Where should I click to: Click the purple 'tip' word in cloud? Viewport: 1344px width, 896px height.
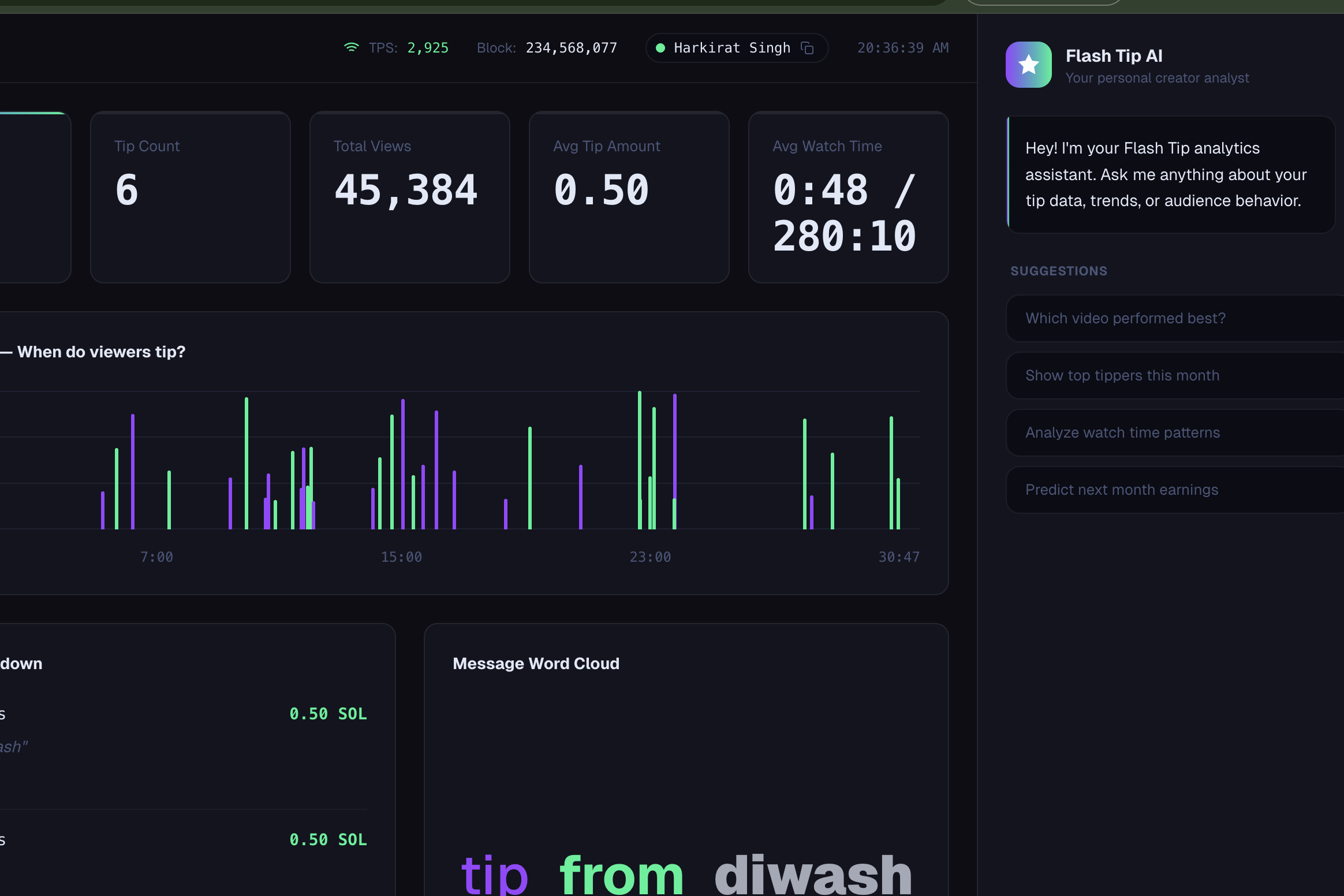[x=495, y=875]
